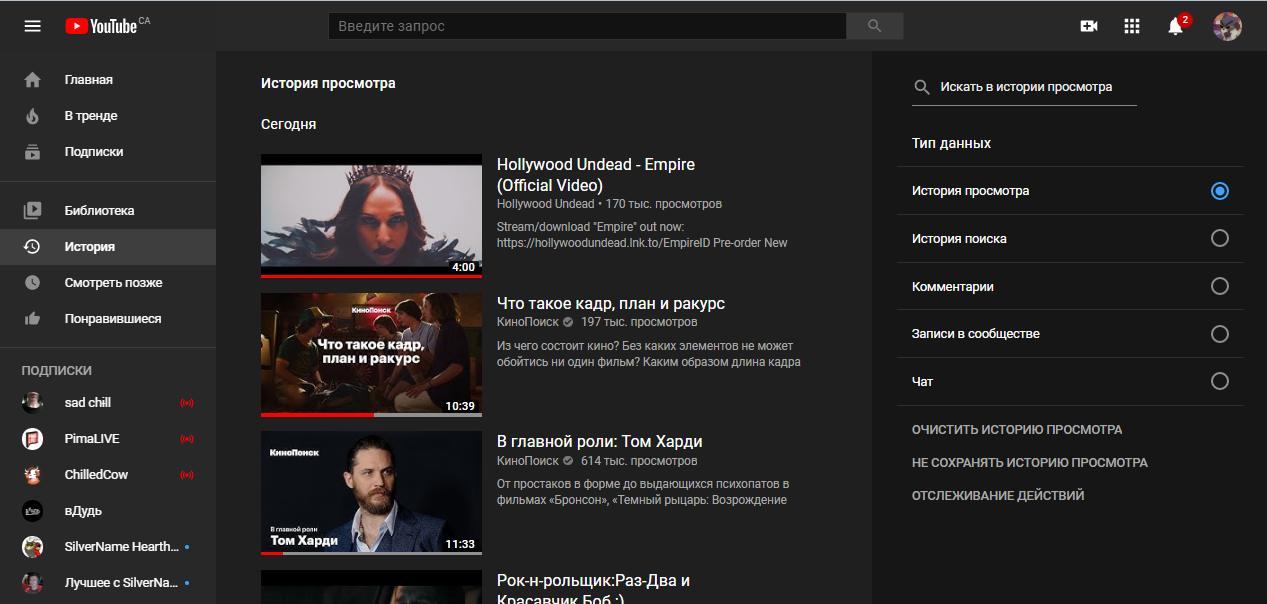Select Записи в сообществе radio button
Viewport: 1267px width, 604px height.
[x=1219, y=334]
